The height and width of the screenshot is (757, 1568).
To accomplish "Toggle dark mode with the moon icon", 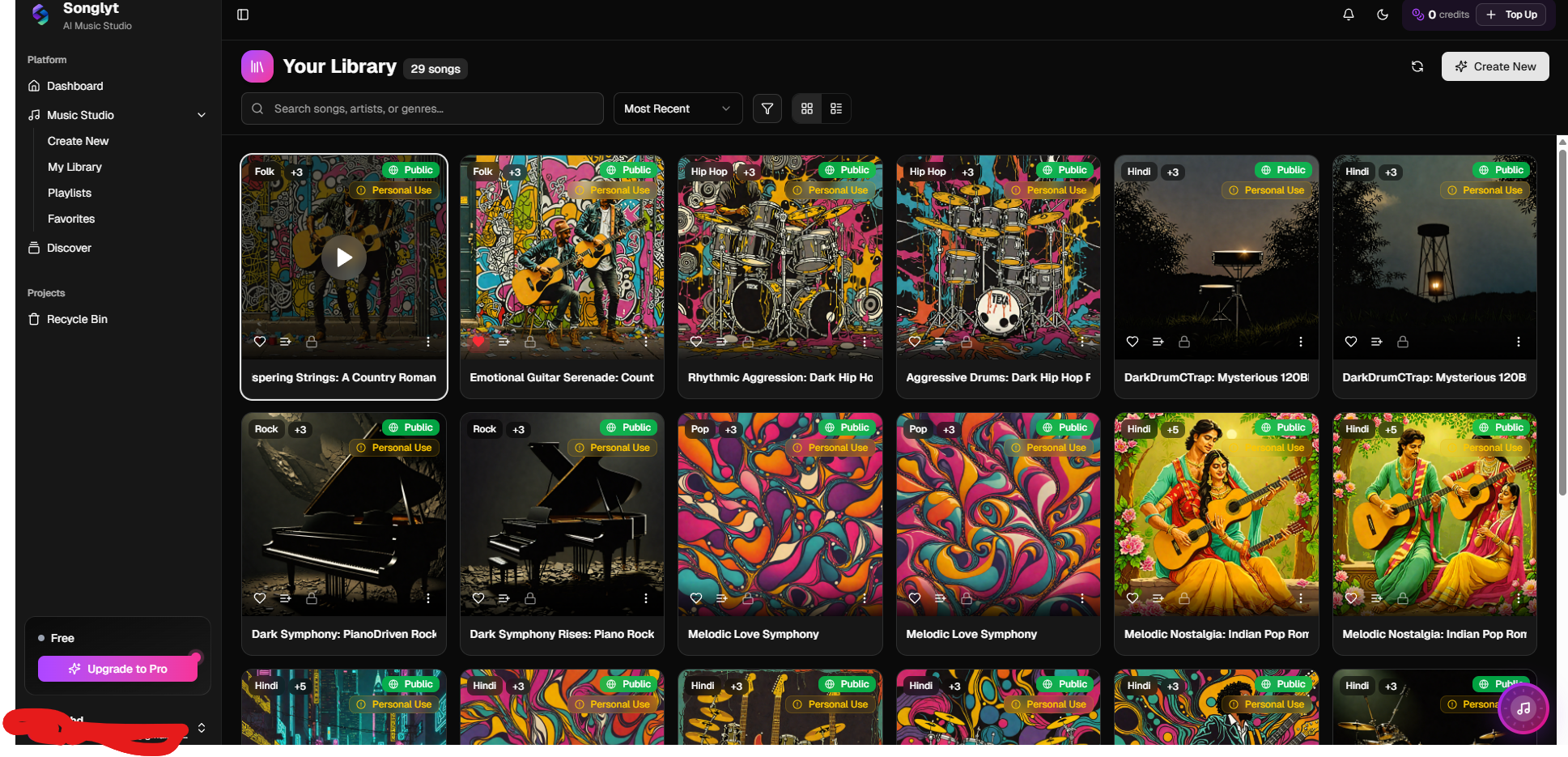I will click(x=1383, y=14).
